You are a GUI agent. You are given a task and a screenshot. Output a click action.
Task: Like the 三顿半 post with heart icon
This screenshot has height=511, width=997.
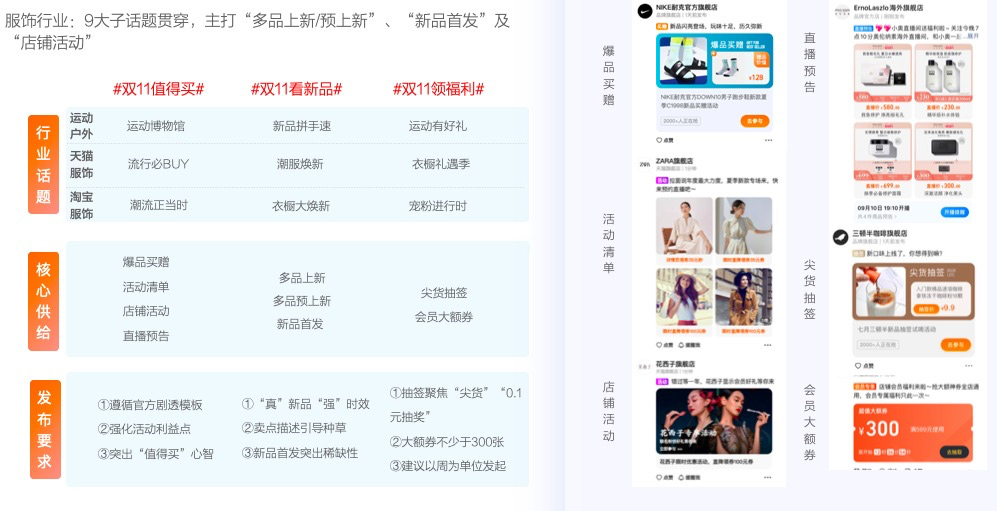(x=858, y=365)
